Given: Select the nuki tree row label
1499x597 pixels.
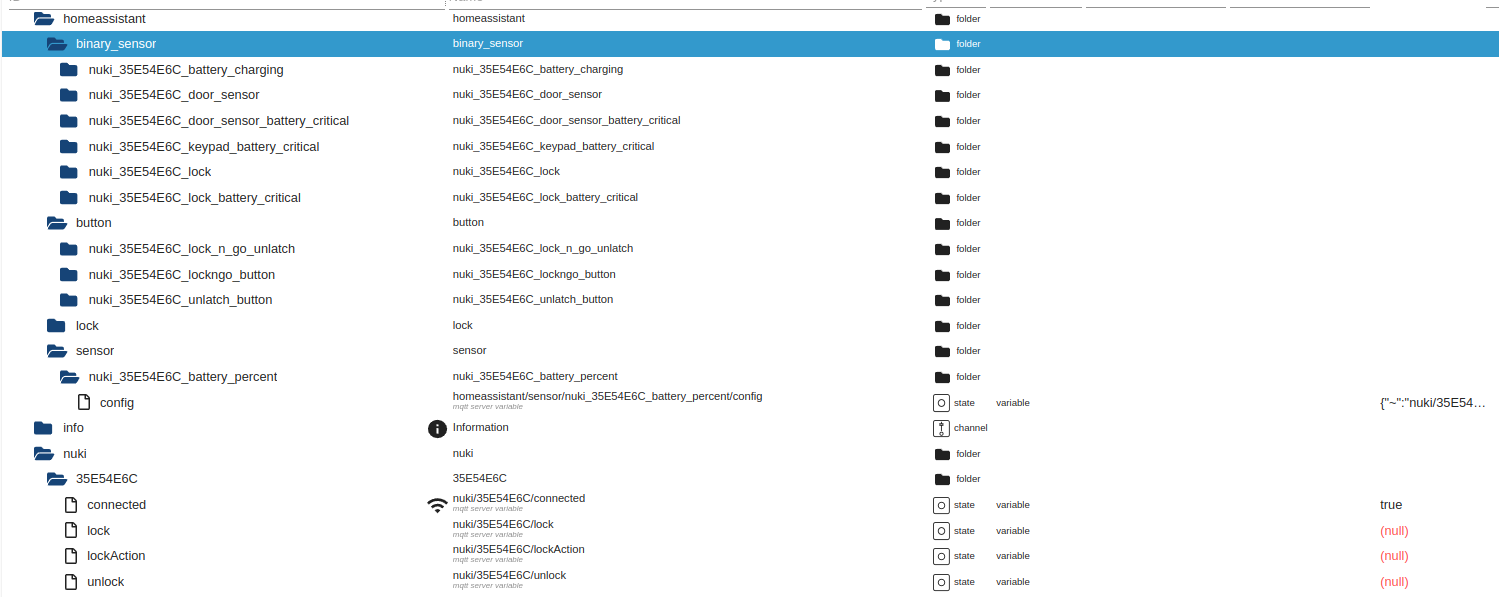Looking at the screenshot, I should [75, 454].
